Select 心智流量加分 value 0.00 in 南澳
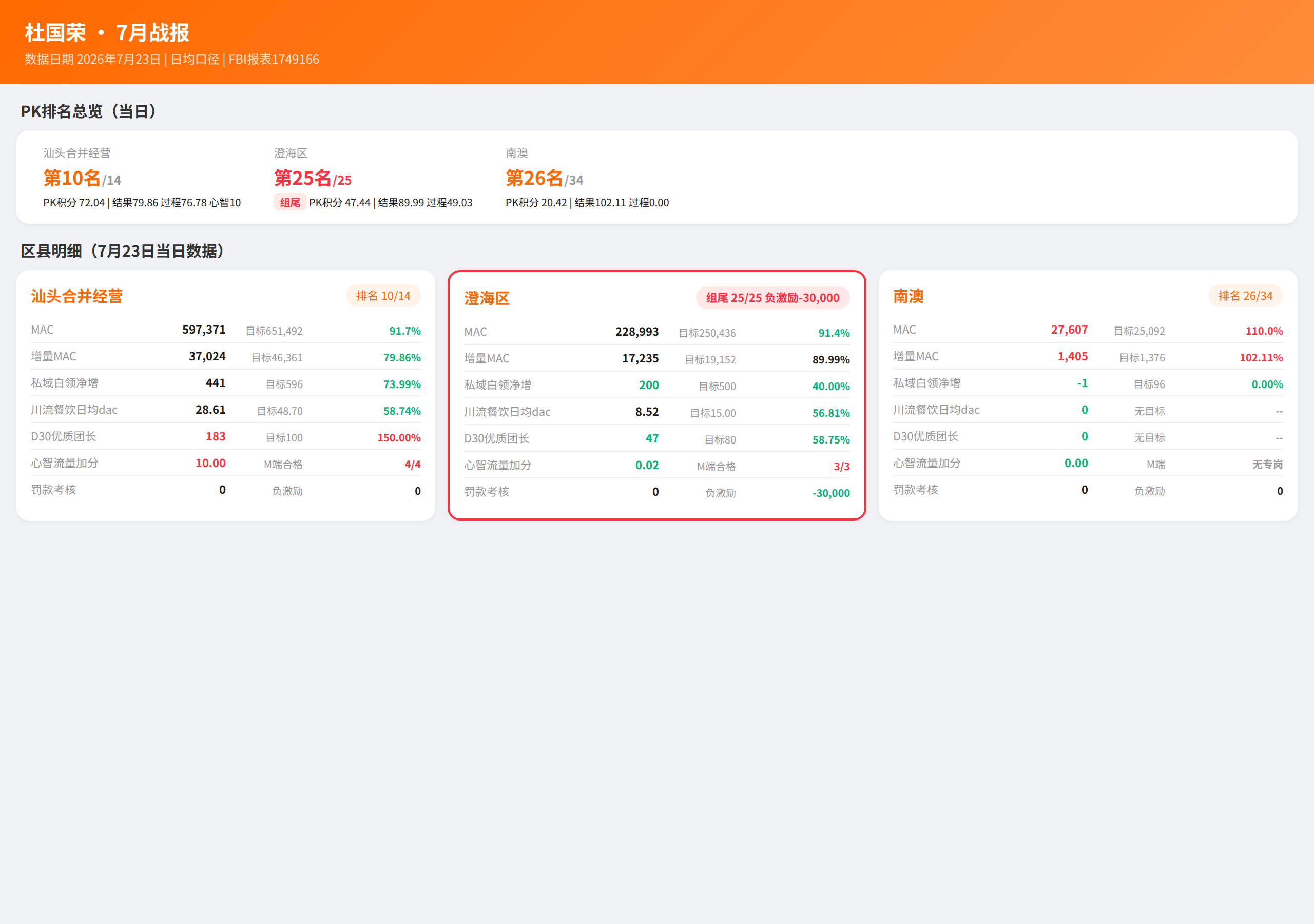The height and width of the screenshot is (924, 1314). click(x=1076, y=463)
